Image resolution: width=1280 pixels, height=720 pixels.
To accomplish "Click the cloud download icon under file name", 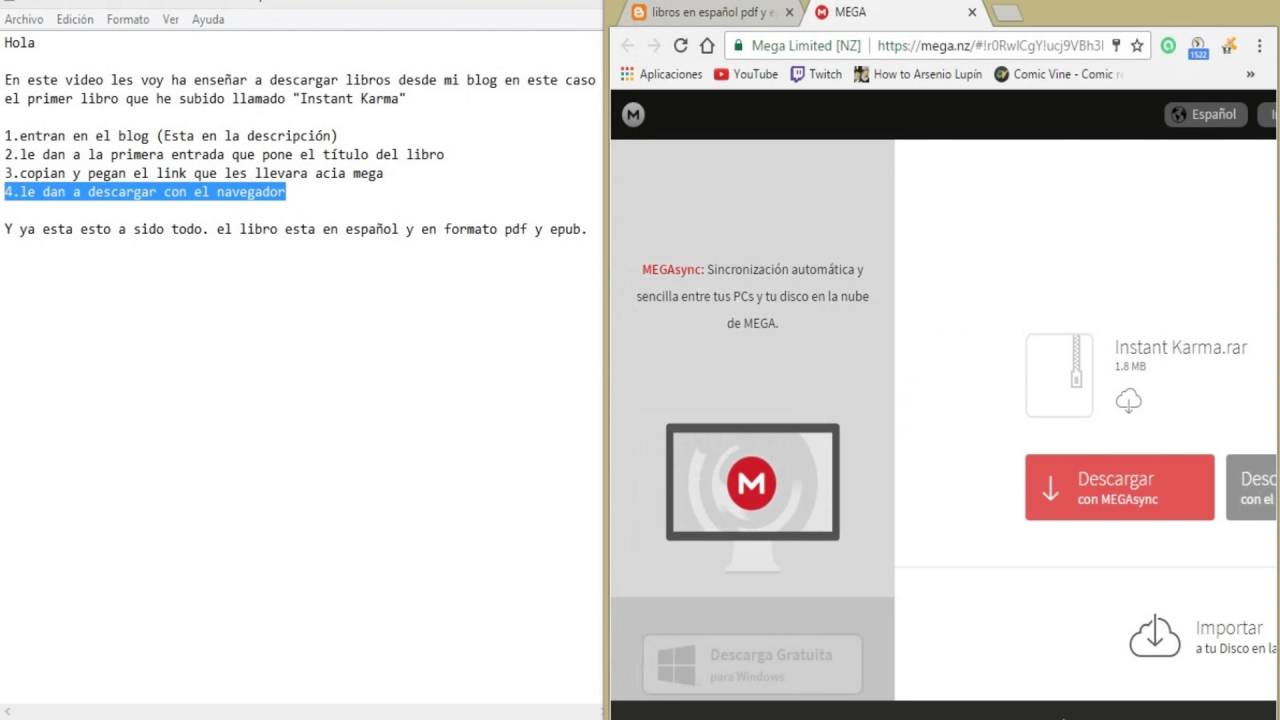I will point(1128,400).
